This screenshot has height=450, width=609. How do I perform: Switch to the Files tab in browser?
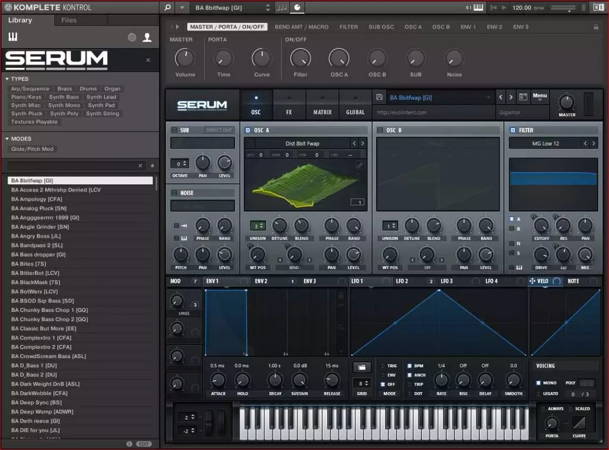69,20
